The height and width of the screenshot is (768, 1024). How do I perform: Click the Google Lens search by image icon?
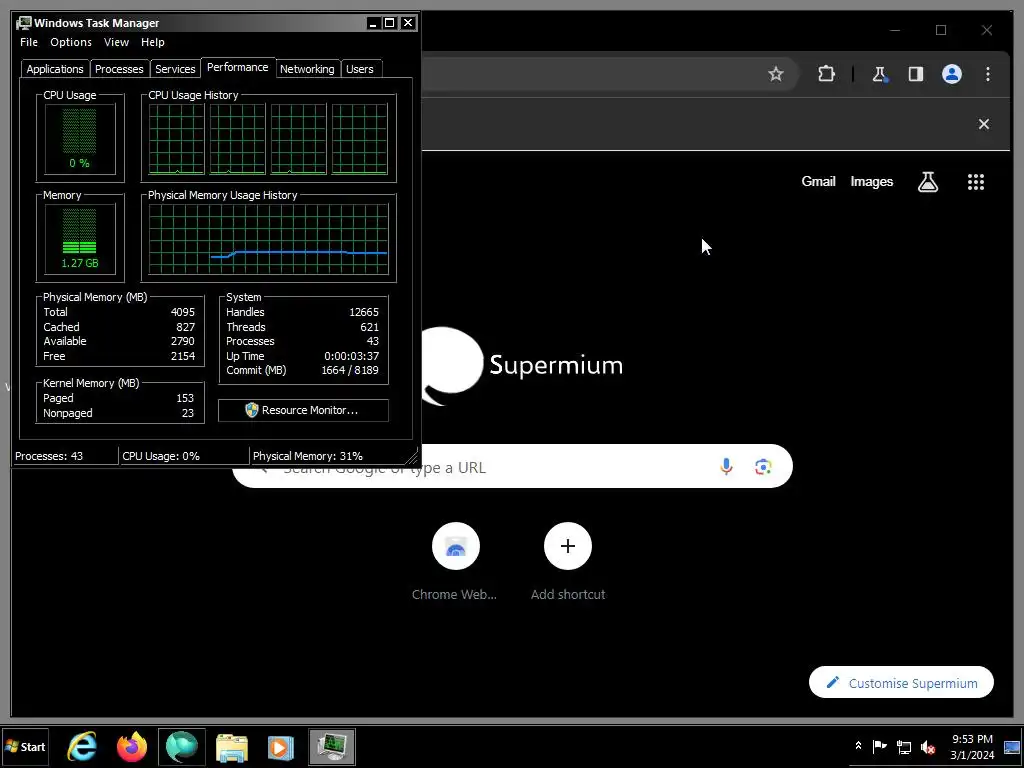point(763,466)
